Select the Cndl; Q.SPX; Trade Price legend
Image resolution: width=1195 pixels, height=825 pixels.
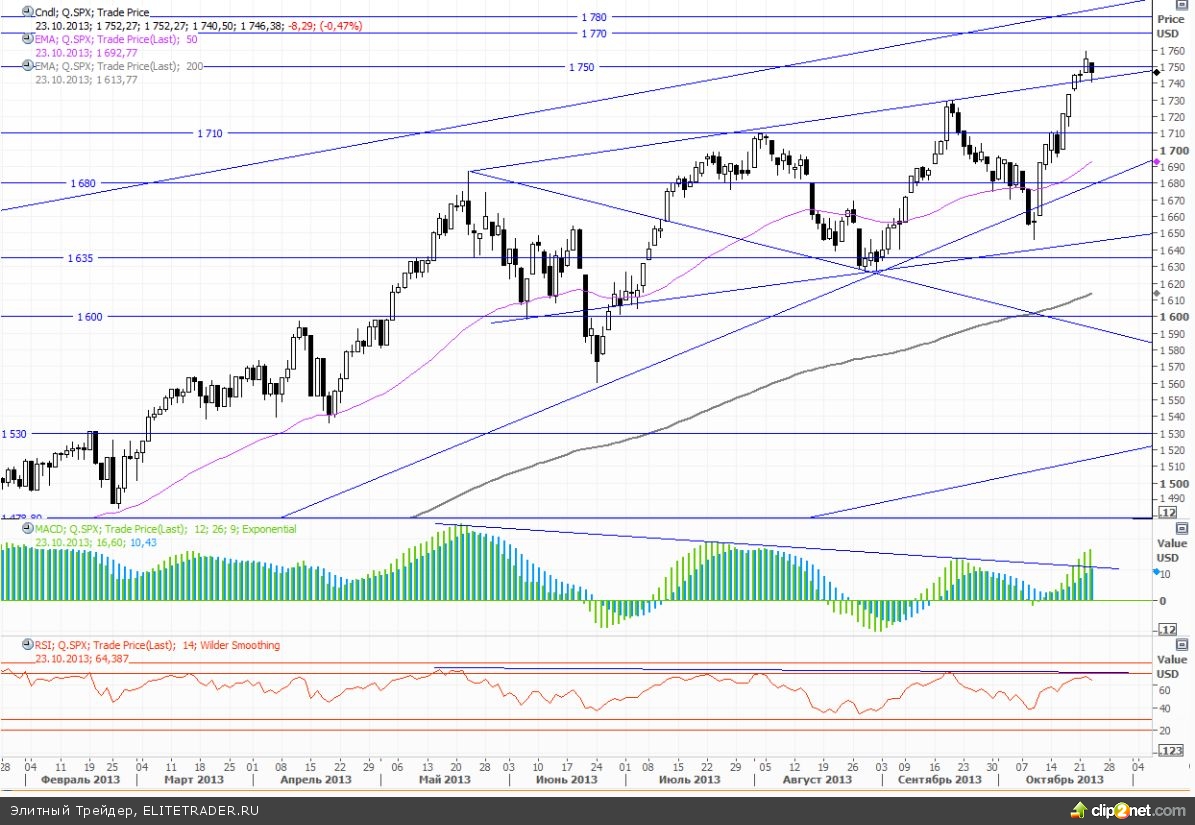tap(92, 12)
